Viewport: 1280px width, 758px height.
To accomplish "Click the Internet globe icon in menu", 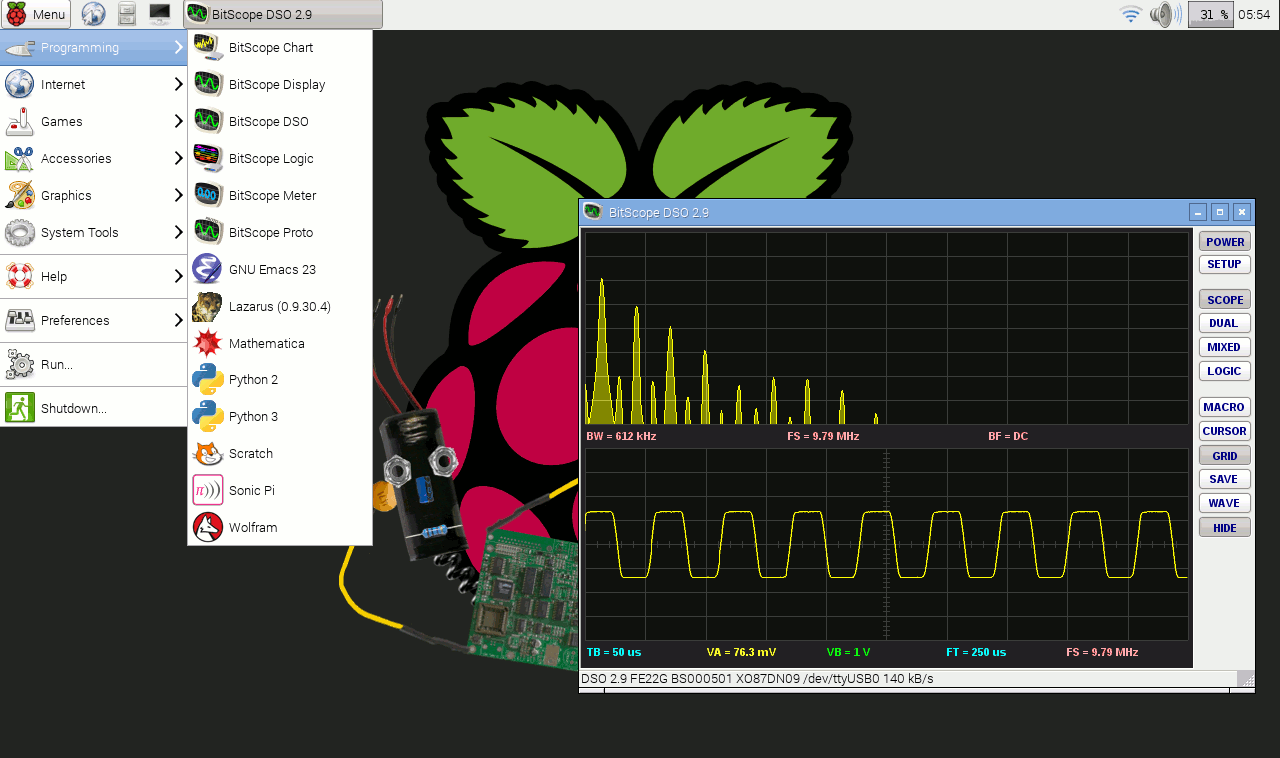I will [20, 84].
